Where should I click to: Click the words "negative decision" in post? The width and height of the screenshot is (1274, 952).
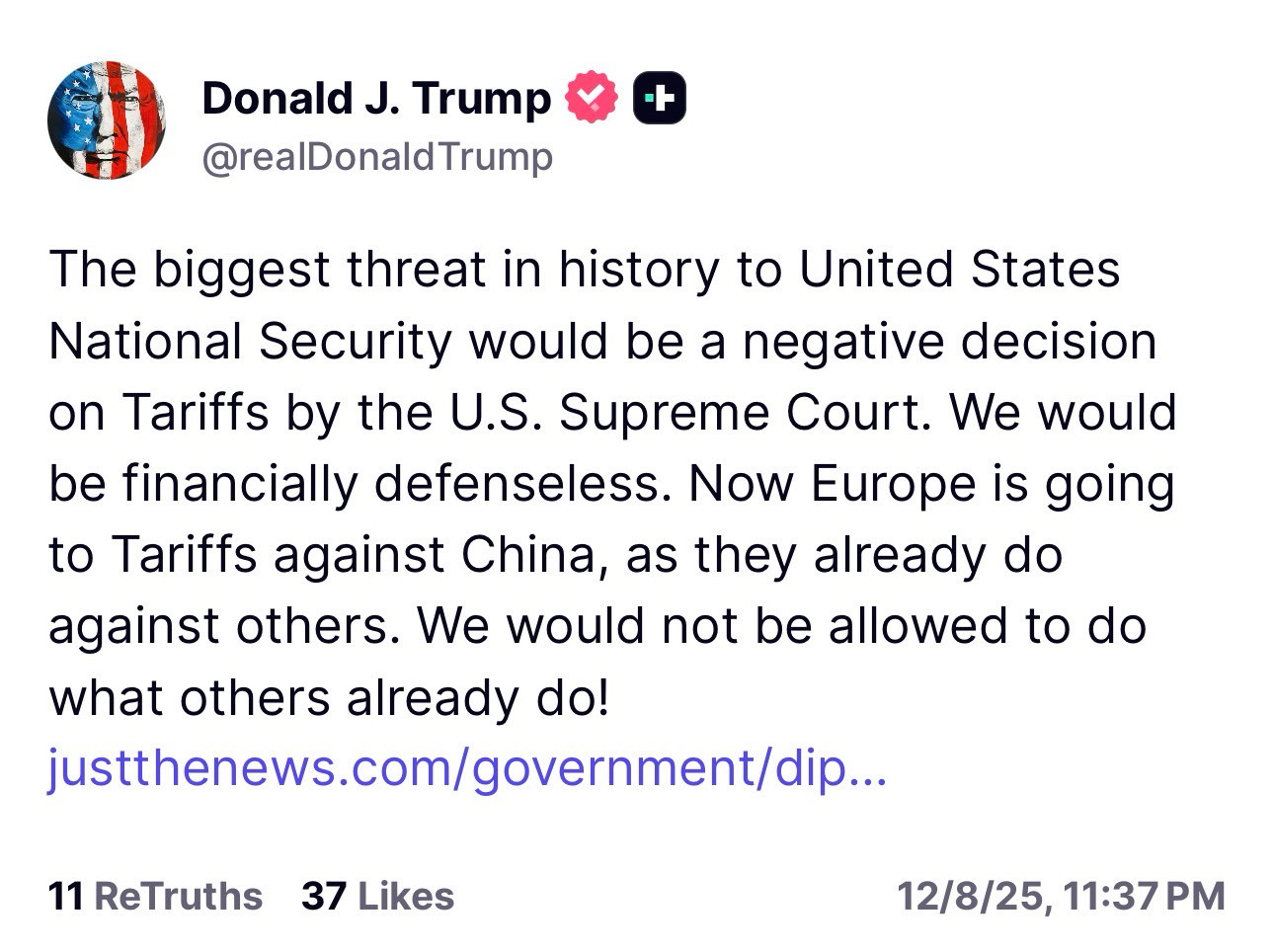949,341
